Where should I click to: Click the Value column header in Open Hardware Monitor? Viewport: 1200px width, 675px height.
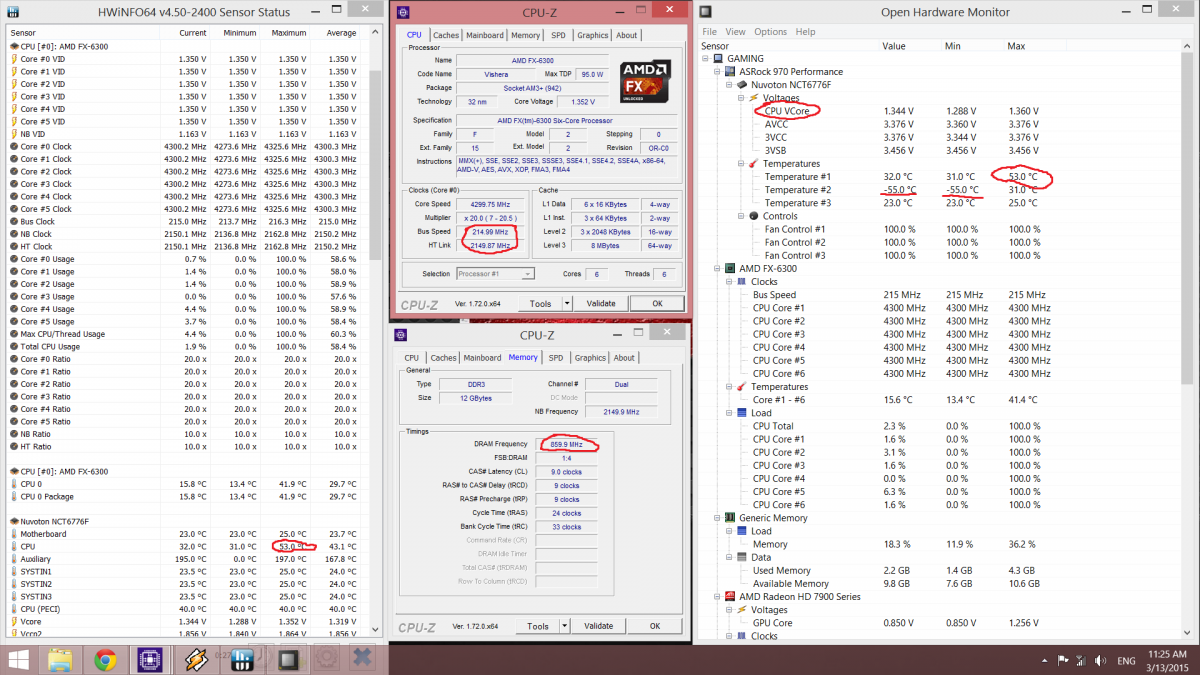click(894, 46)
